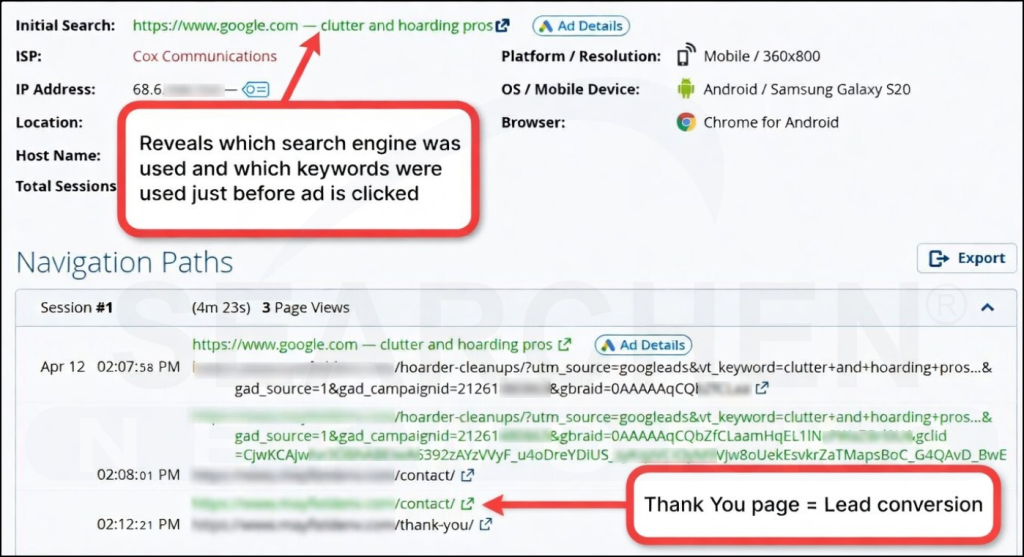Click the 02:12:21 PM timestamp
Screen dimensions: 1024x557
click(138, 524)
